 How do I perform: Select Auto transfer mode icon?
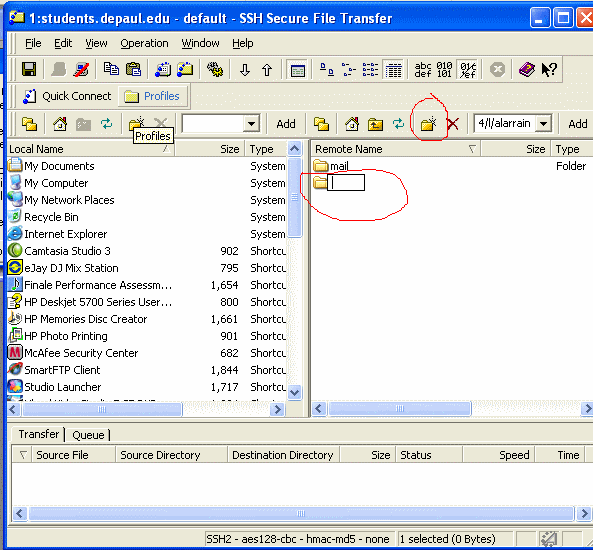click(x=468, y=70)
